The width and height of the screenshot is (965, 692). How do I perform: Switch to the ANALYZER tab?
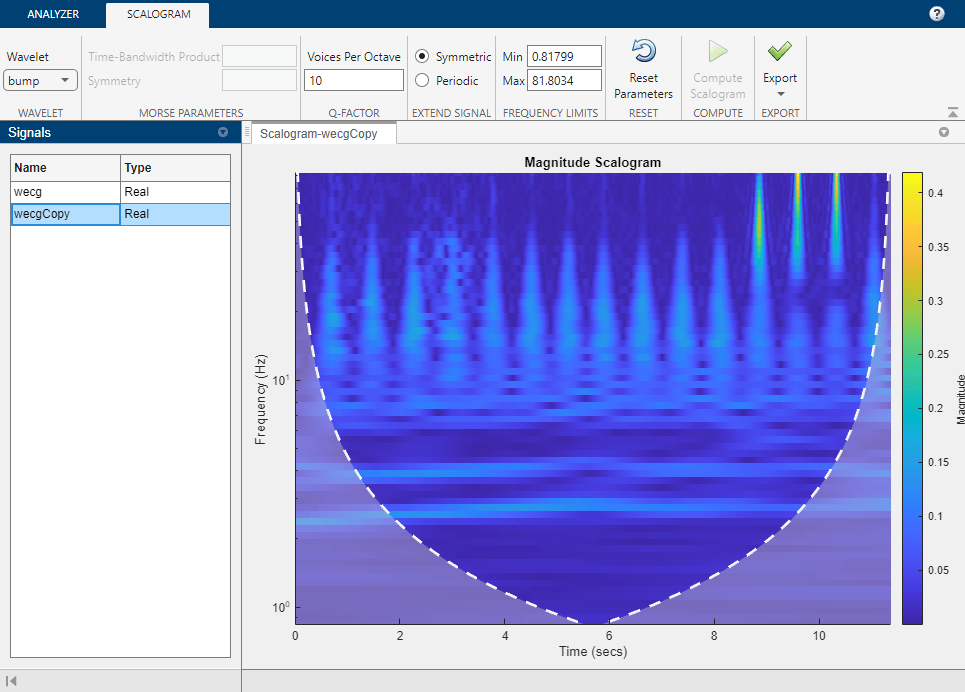[51, 14]
